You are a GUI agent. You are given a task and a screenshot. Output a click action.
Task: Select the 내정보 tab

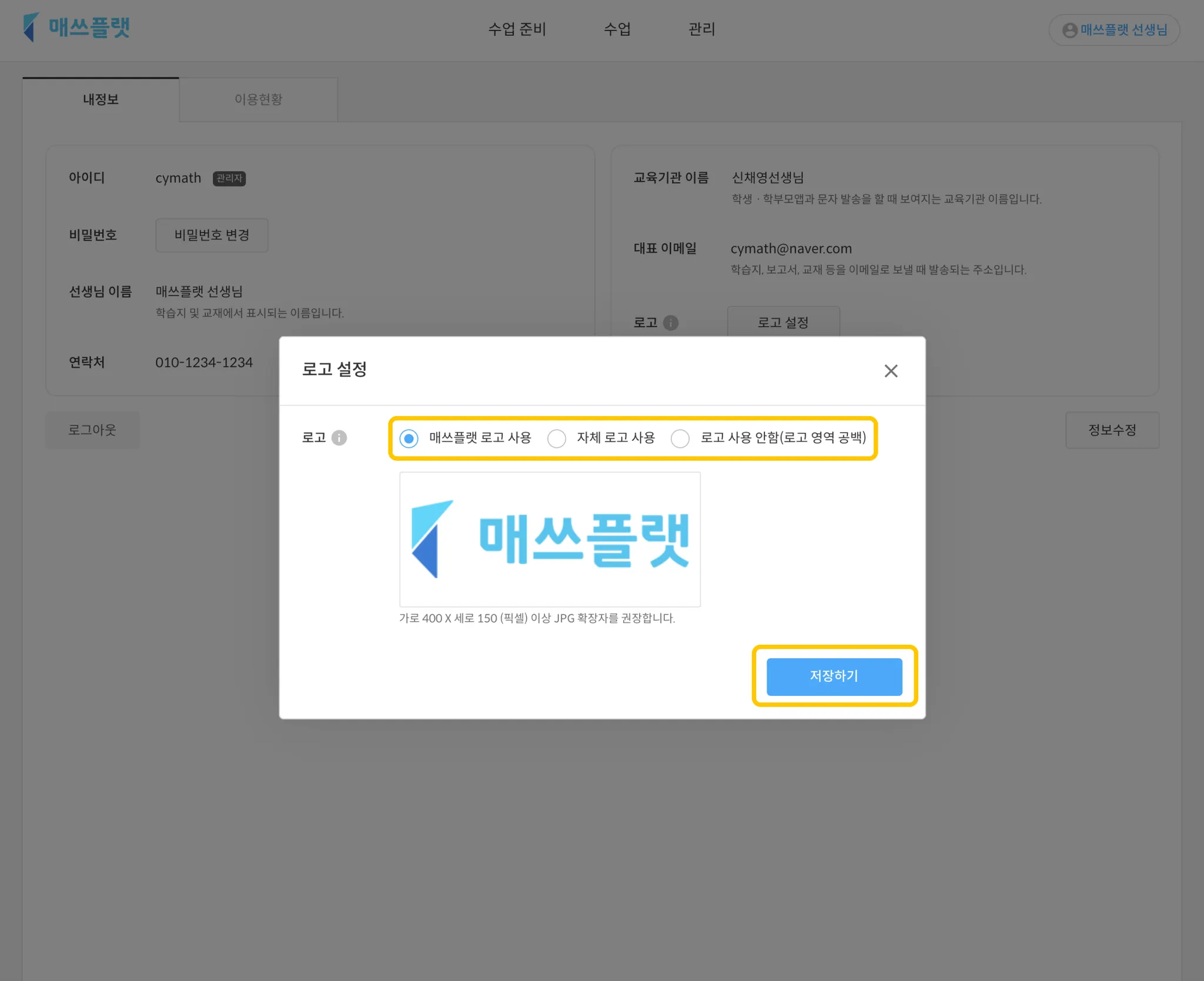pos(101,99)
